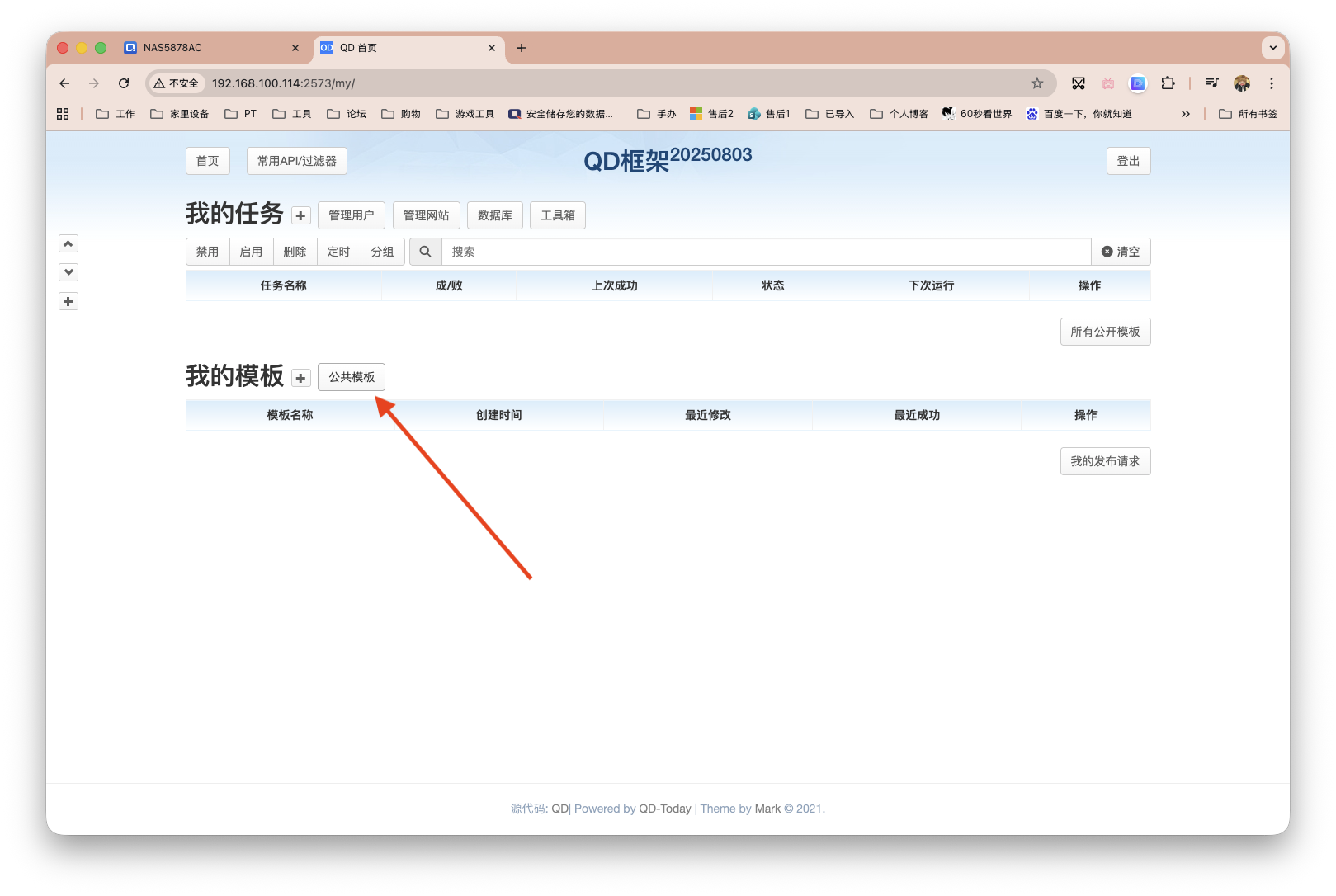Open the 公共模板 public templates page
The width and height of the screenshot is (1336, 896).
tap(351, 376)
